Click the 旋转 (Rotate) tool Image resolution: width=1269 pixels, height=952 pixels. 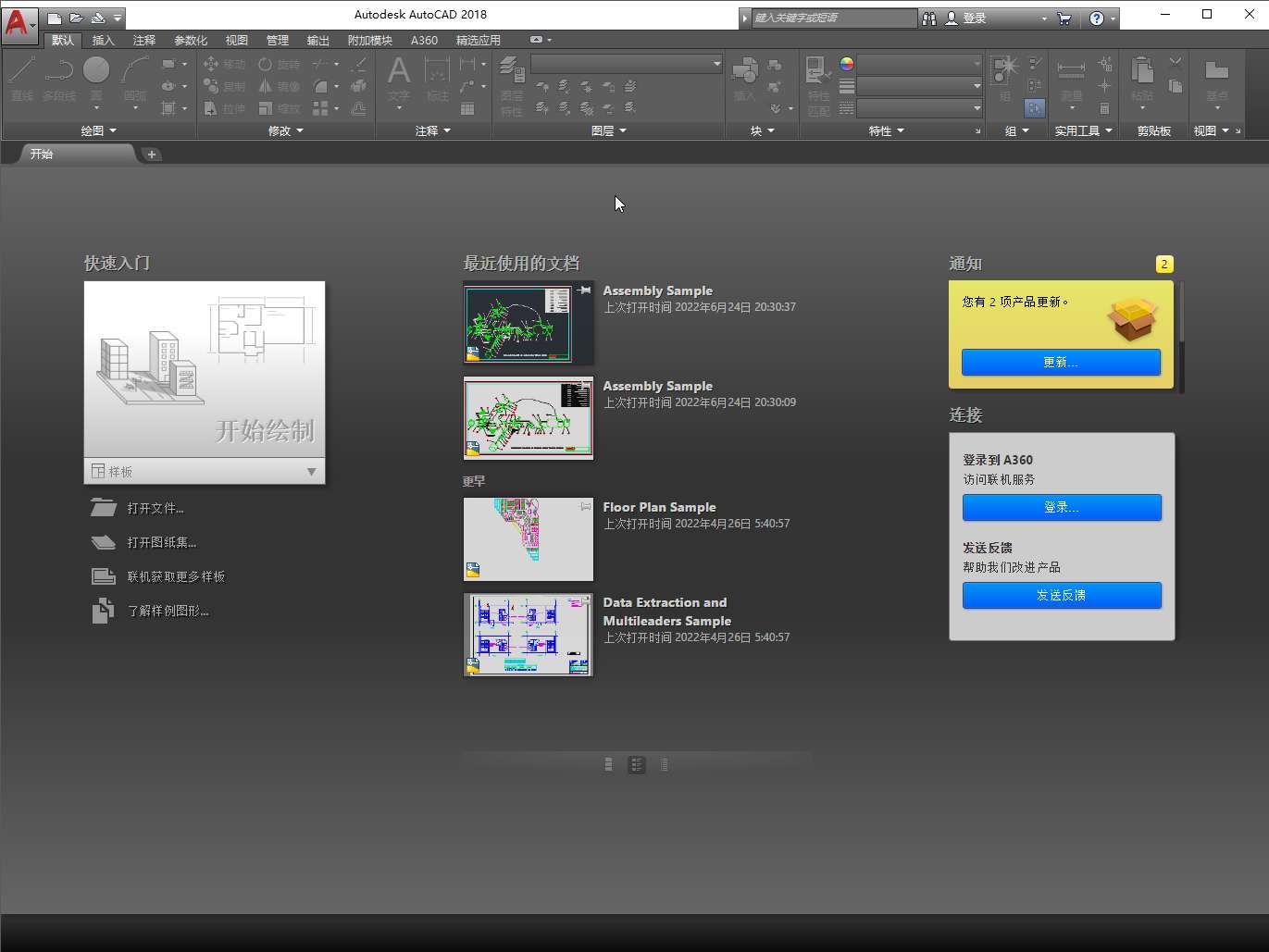279,64
